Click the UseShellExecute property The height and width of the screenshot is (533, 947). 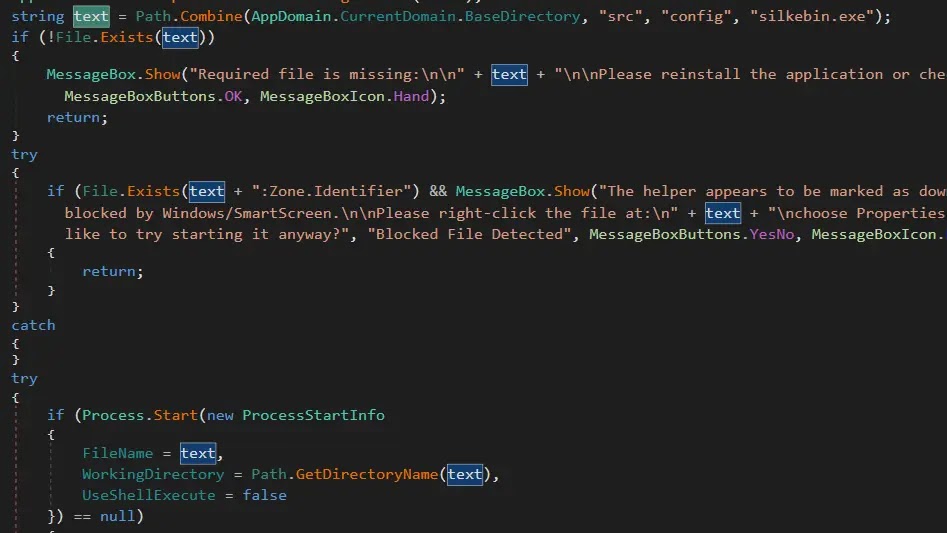[149, 496]
